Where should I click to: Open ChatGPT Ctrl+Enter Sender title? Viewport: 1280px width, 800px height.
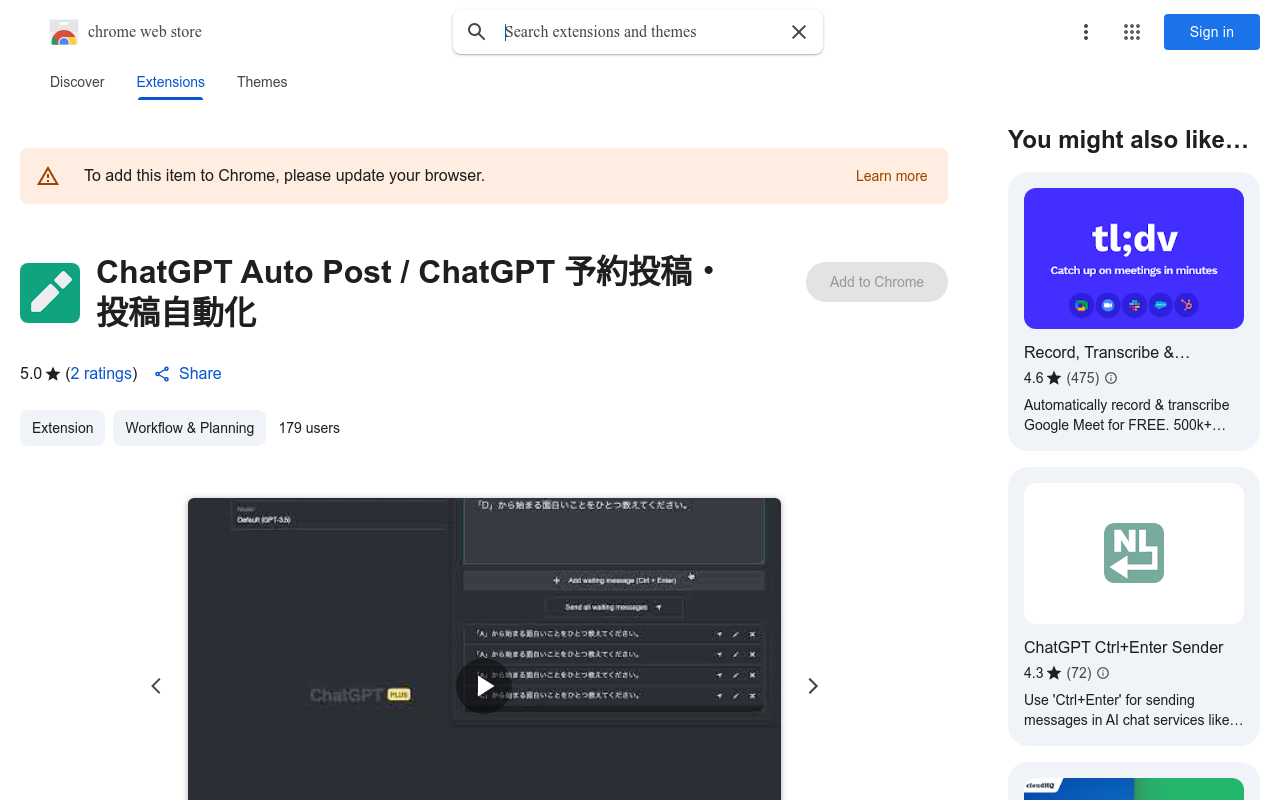click(x=1123, y=647)
